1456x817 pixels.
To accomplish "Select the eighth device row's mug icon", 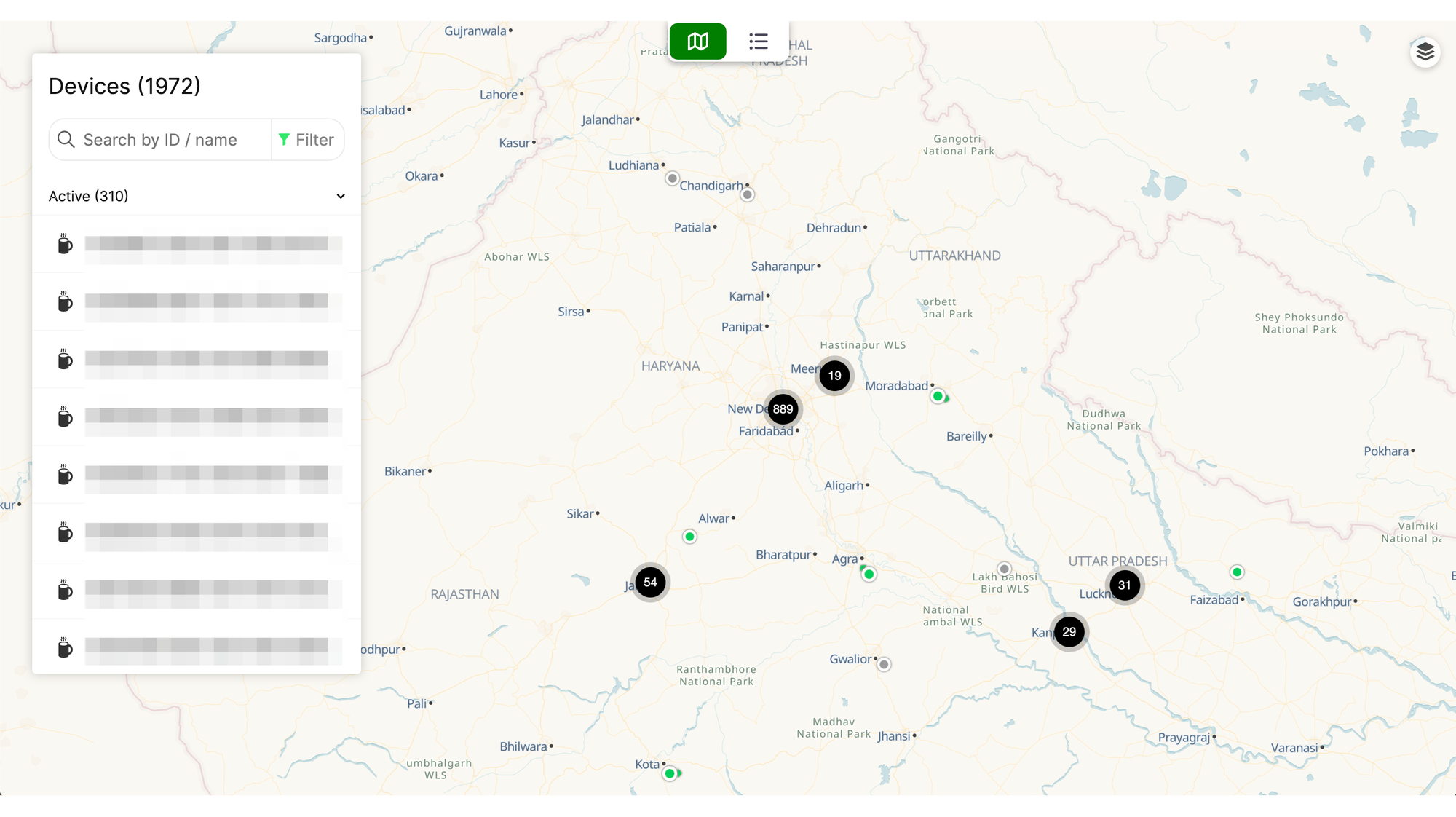I will (65, 647).
